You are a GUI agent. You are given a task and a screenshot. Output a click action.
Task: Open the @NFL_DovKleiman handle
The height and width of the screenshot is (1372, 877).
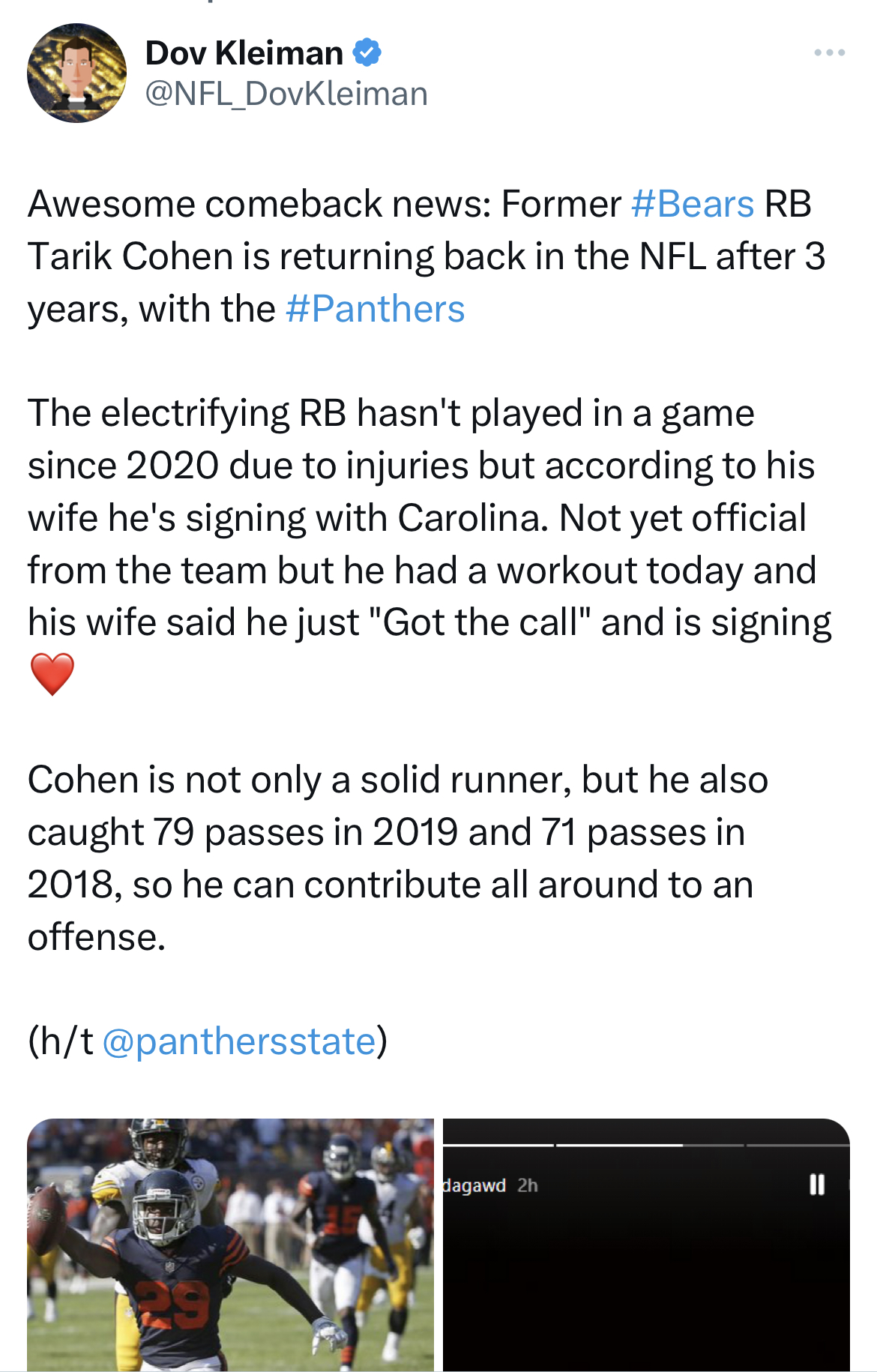point(286,94)
